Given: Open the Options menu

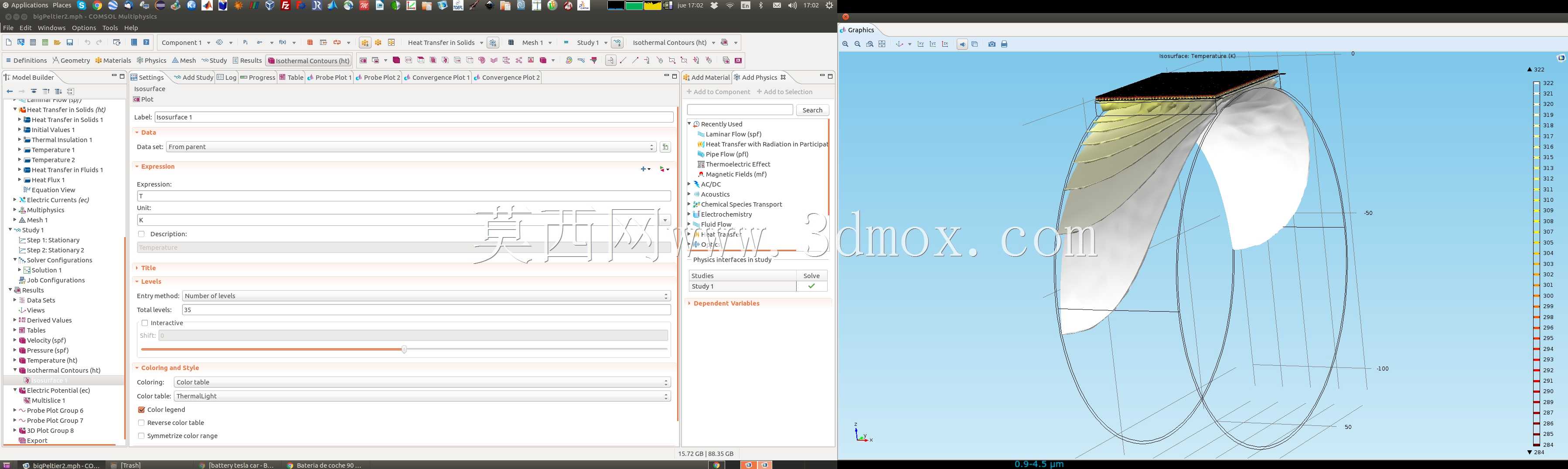Looking at the screenshot, I should (x=84, y=28).
